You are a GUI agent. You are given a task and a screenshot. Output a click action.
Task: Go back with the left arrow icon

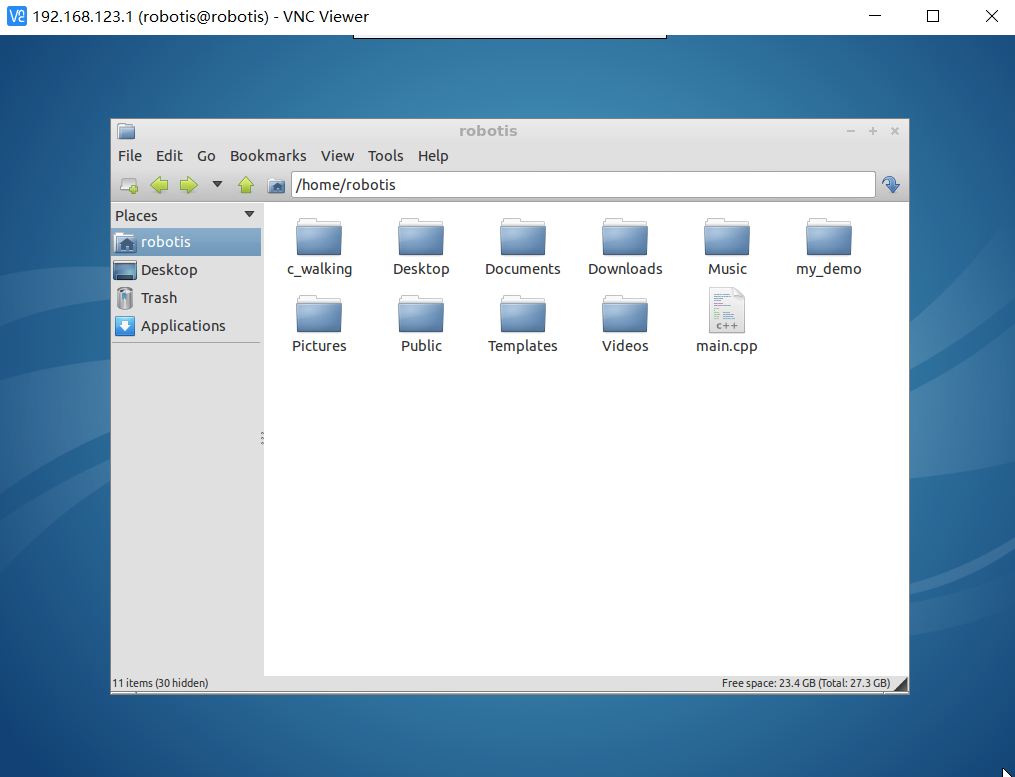tap(159, 185)
